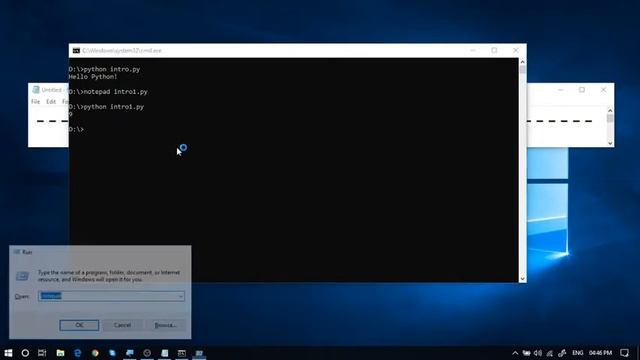Open the File menu in Notepad

pyautogui.click(x=36, y=102)
